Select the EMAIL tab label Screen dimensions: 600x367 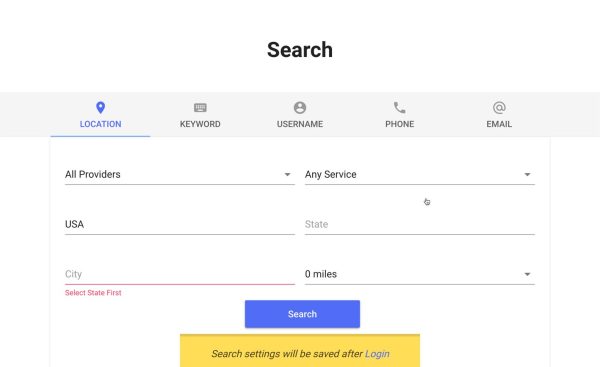(499, 124)
